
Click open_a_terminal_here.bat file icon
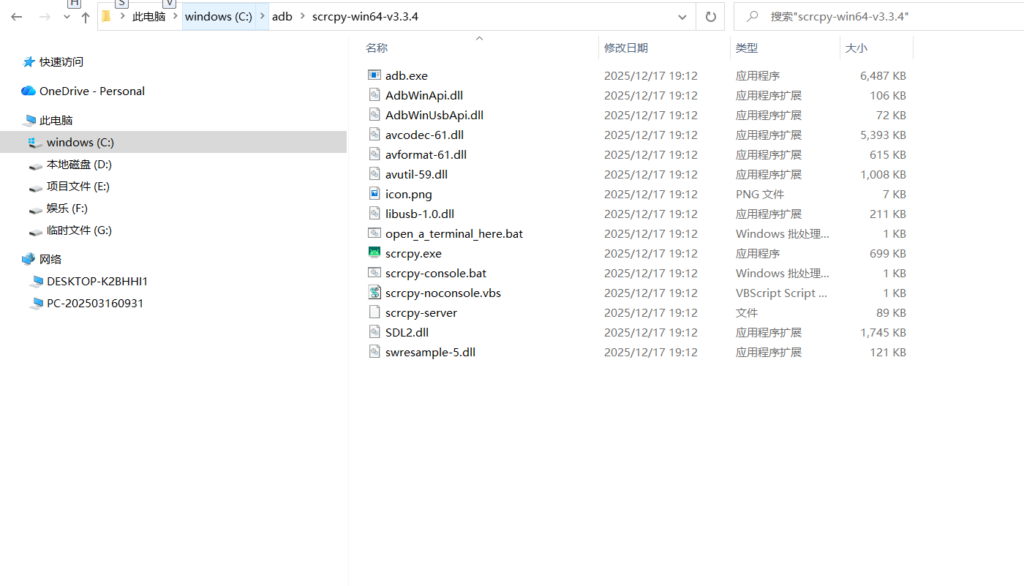click(374, 233)
